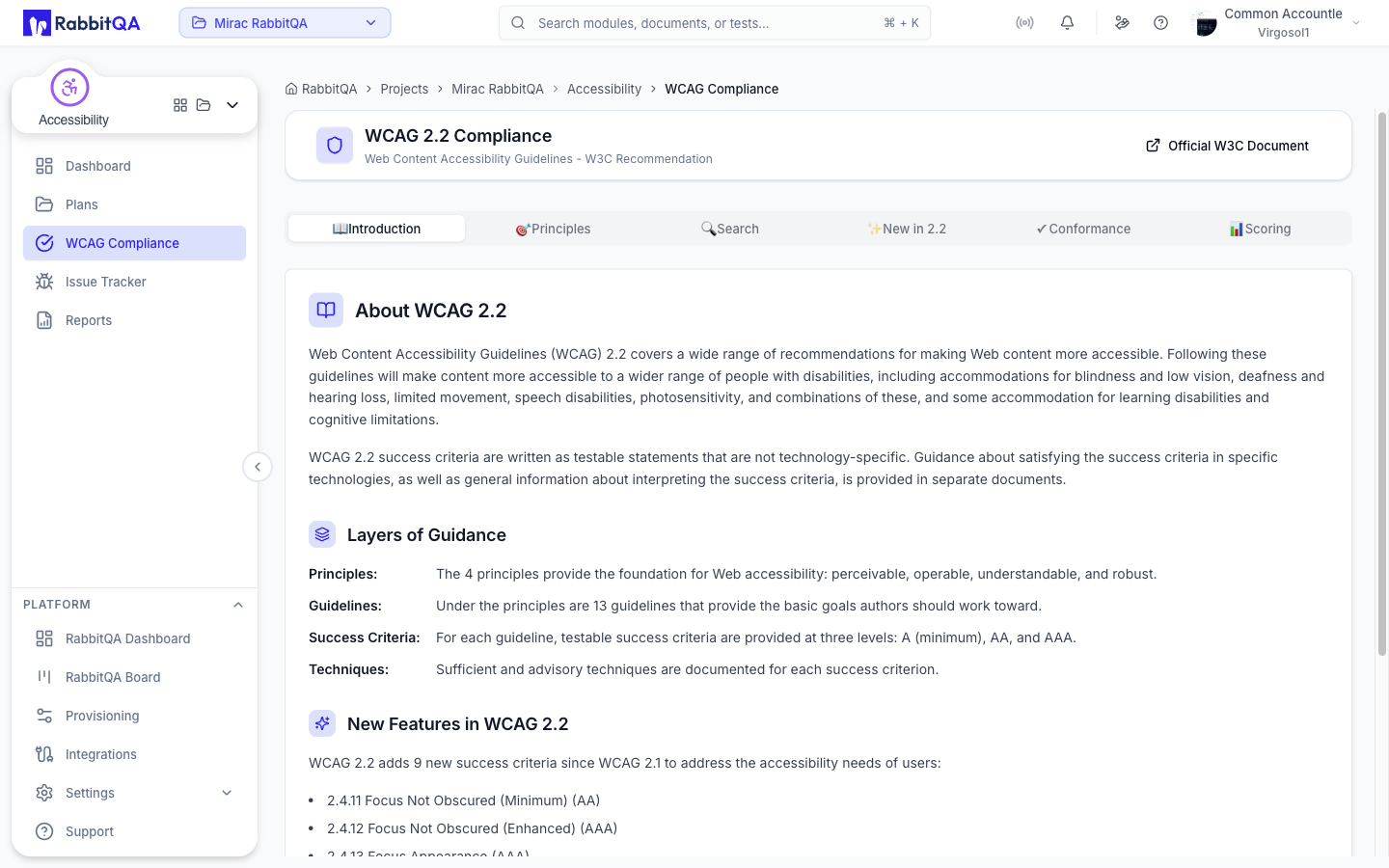The height and width of the screenshot is (868, 1389).
Task: Collapse the PLATFORM section
Action: tap(238, 605)
